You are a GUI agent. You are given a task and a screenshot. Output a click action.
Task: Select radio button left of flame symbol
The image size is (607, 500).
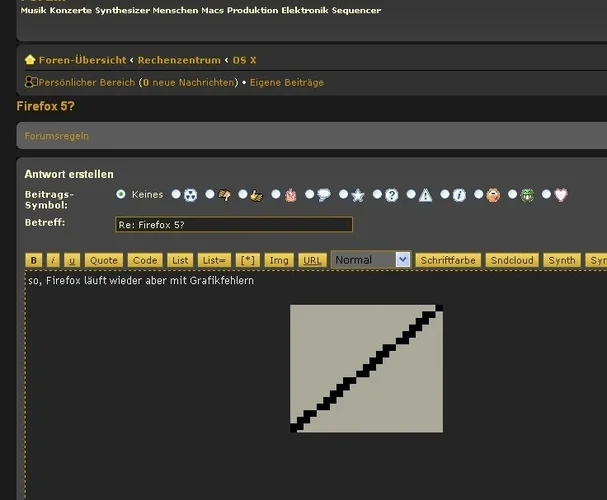(x=276, y=194)
